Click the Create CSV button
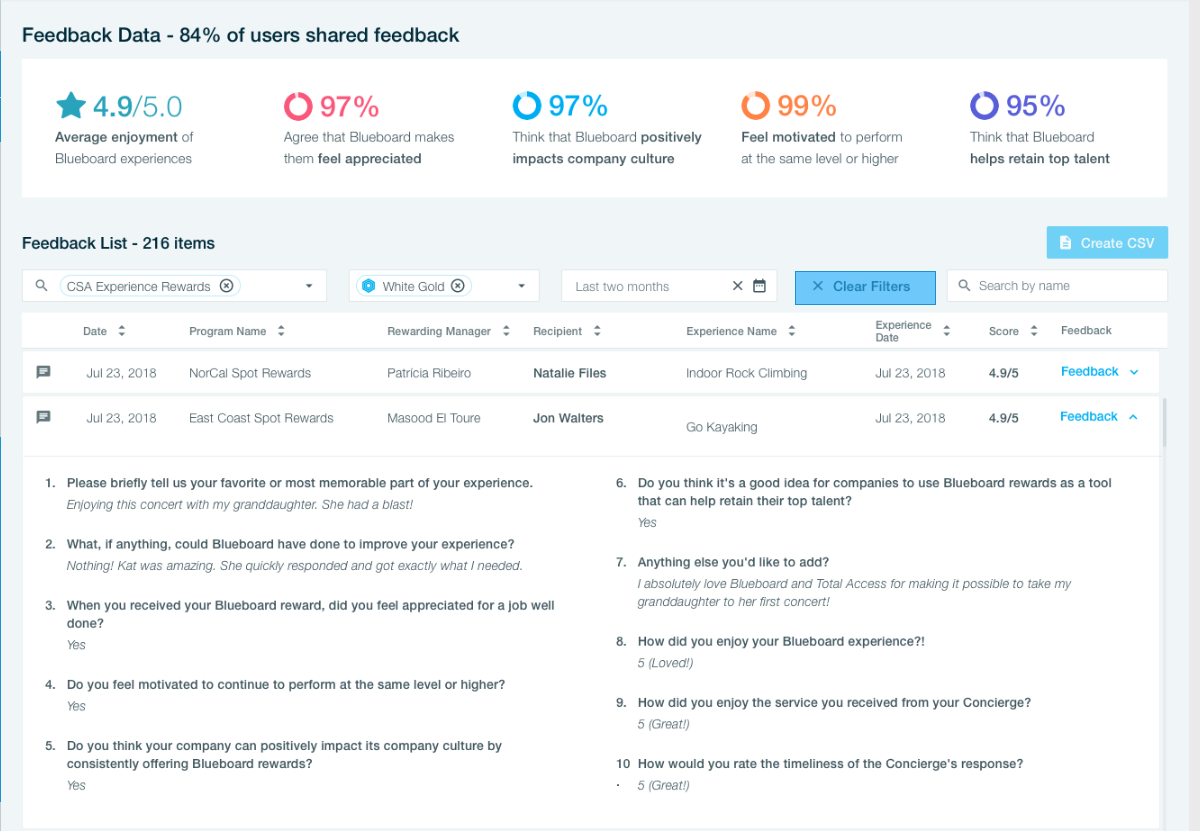This screenshot has height=831, width=1200. [1107, 243]
